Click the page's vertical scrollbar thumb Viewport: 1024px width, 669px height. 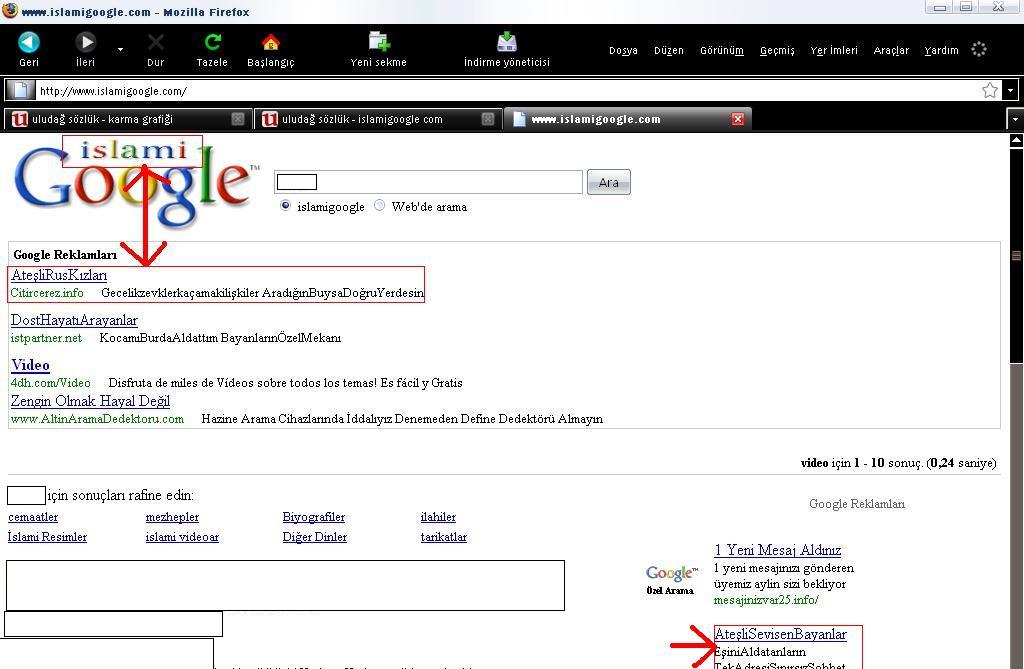tap(1016, 255)
